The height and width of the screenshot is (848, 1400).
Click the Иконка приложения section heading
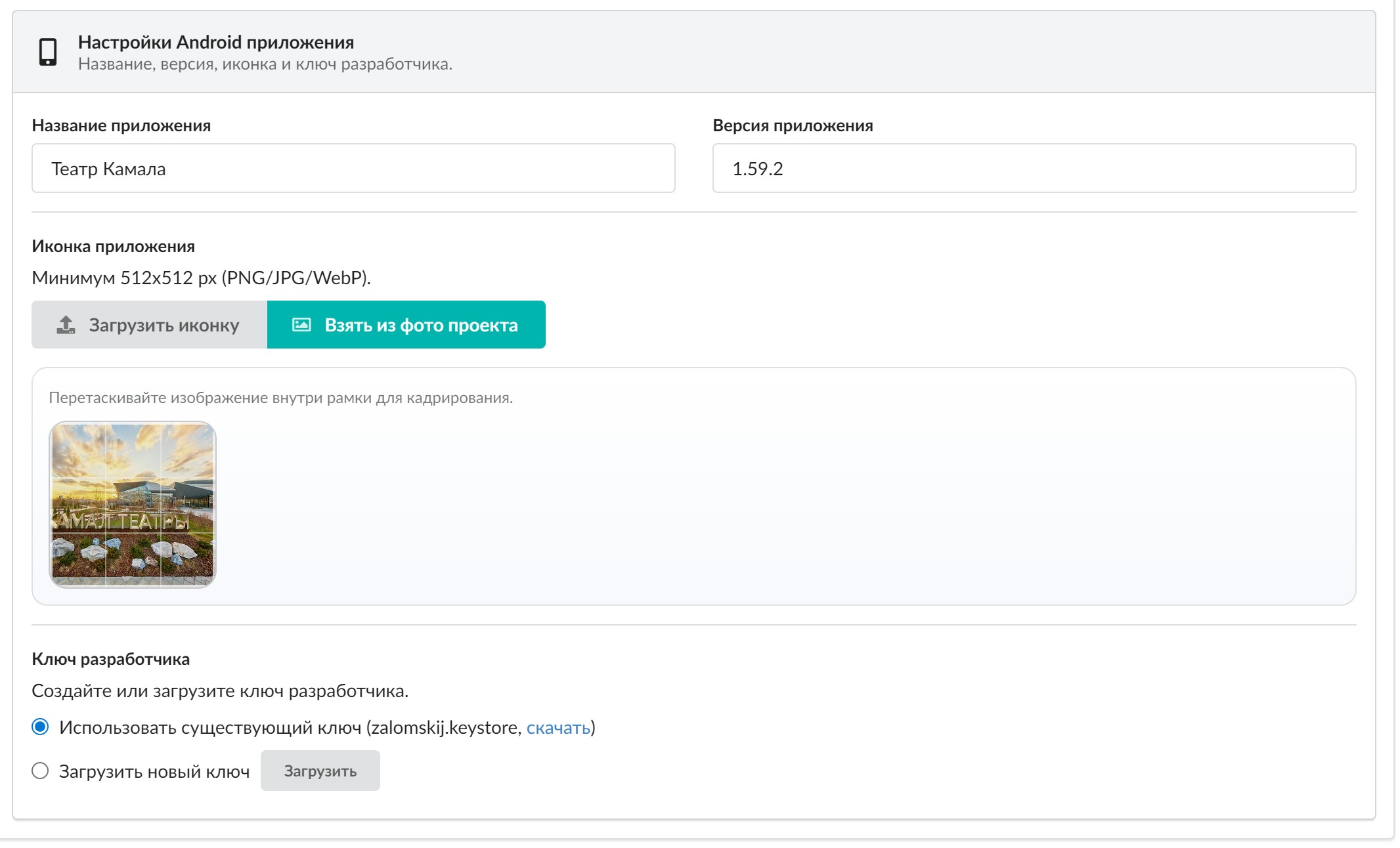(x=113, y=246)
